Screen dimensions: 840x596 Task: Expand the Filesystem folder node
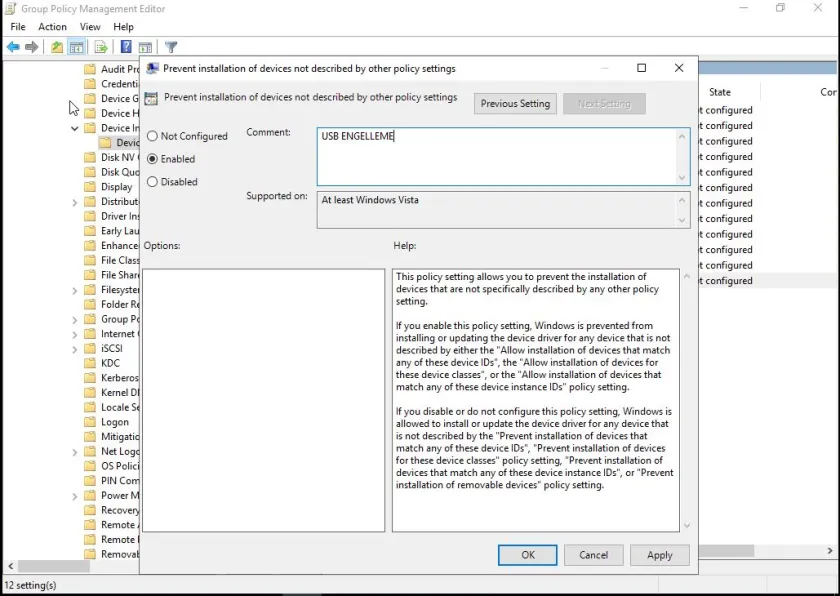click(x=75, y=290)
